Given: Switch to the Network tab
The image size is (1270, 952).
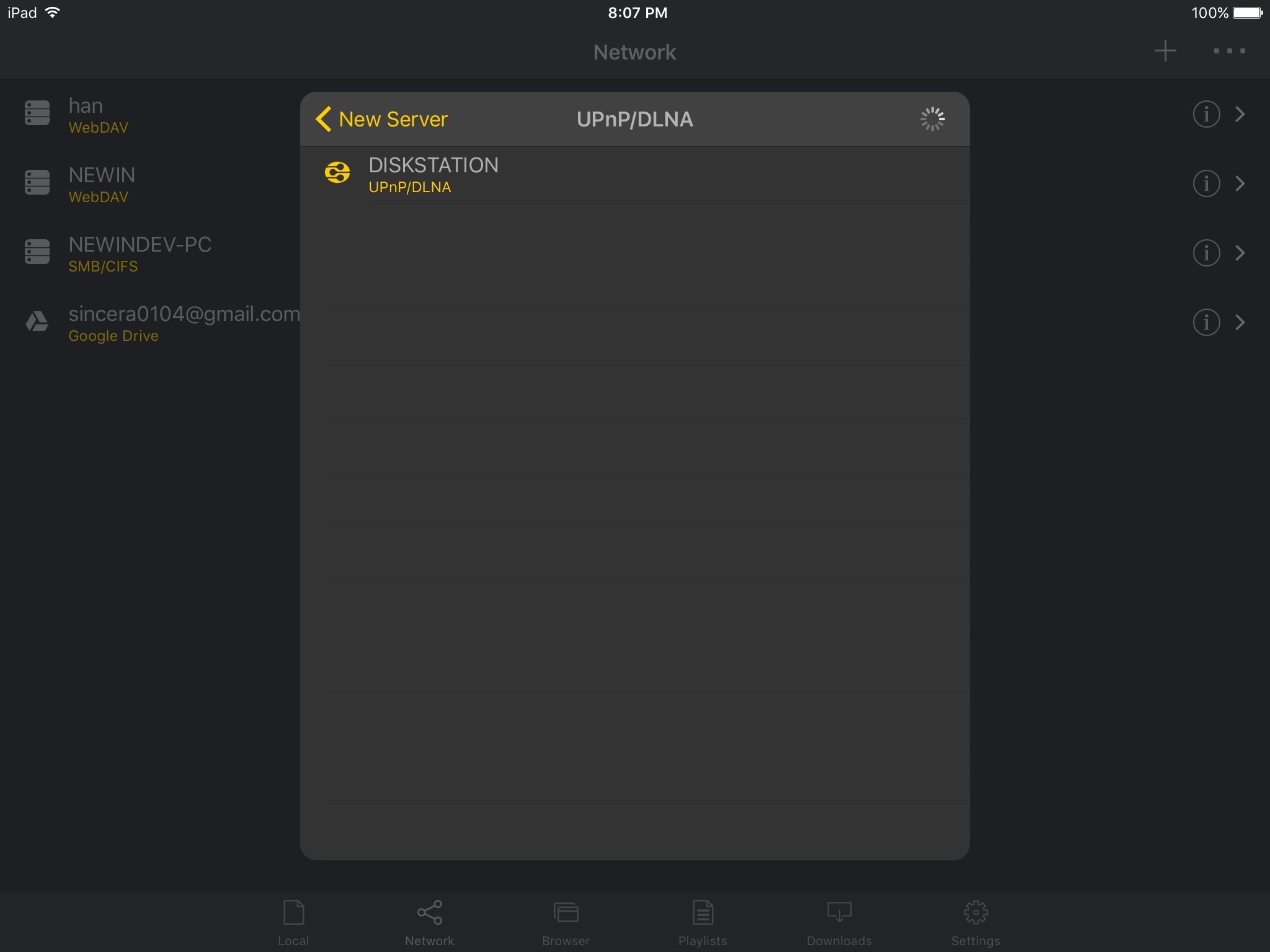Looking at the screenshot, I should pos(430,923).
